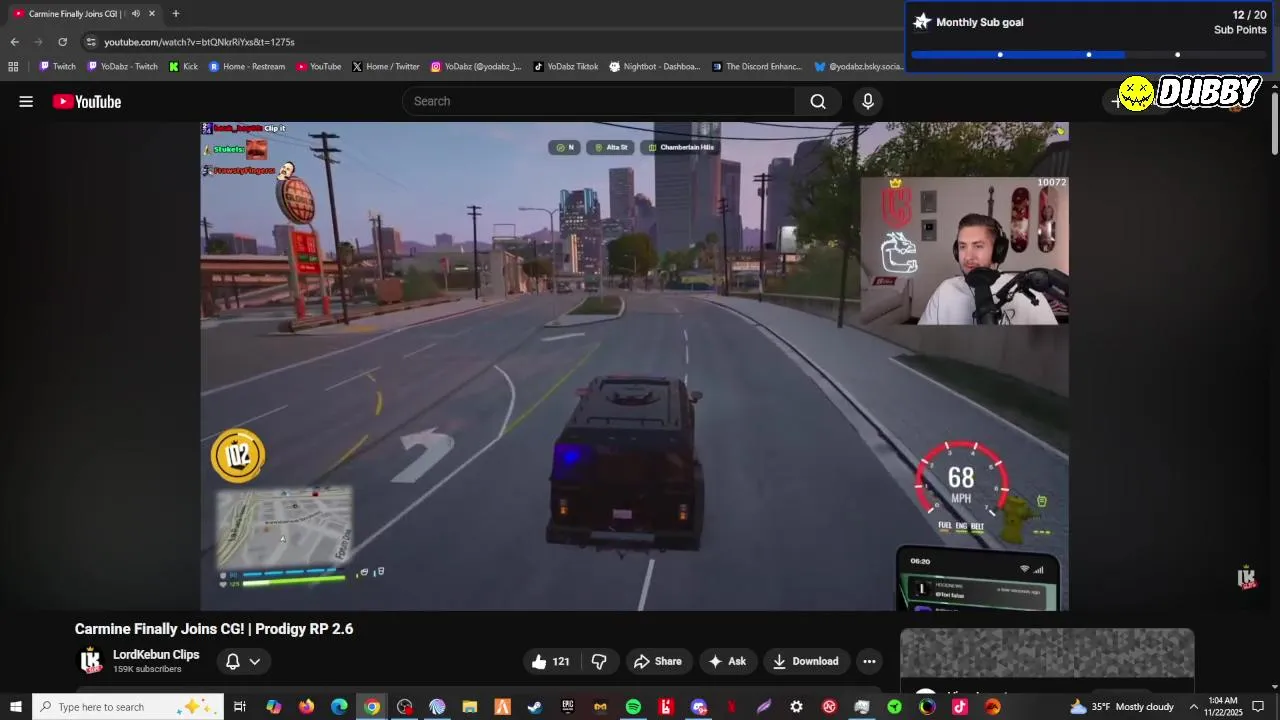Open the Nightbot Dashboard bookmark
The width and height of the screenshot is (1280, 720).
pyautogui.click(x=655, y=67)
